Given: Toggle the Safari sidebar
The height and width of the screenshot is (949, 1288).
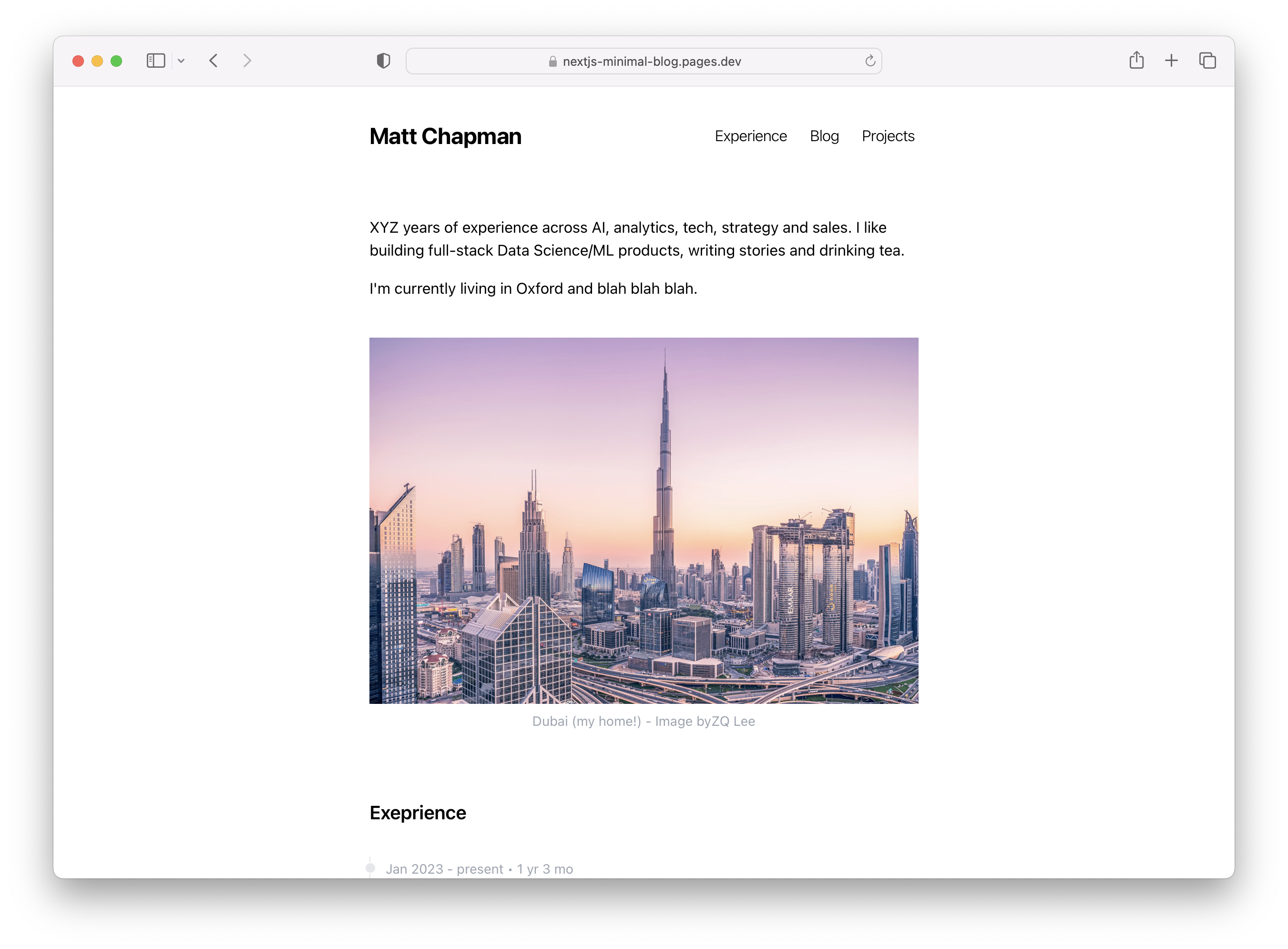Looking at the screenshot, I should (155, 61).
